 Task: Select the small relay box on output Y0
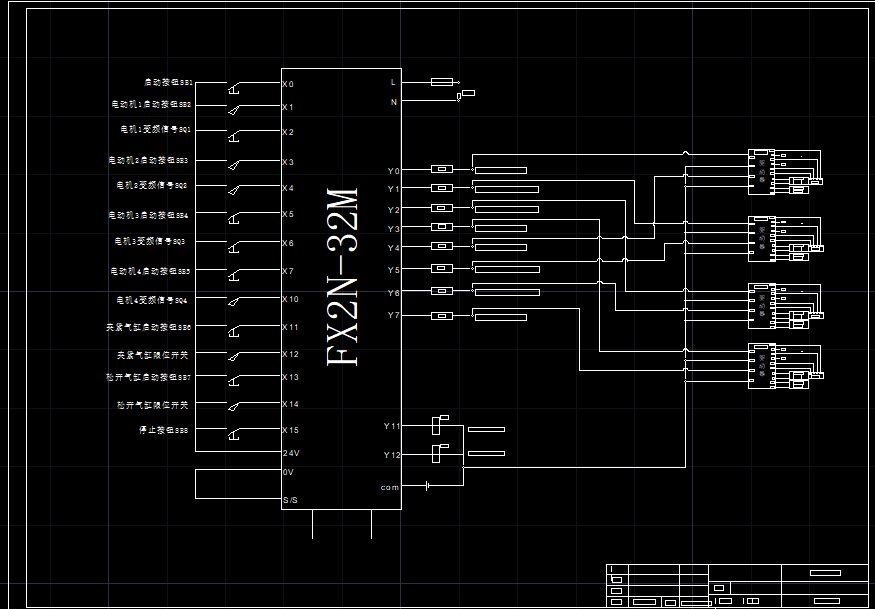[x=442, y=169]
